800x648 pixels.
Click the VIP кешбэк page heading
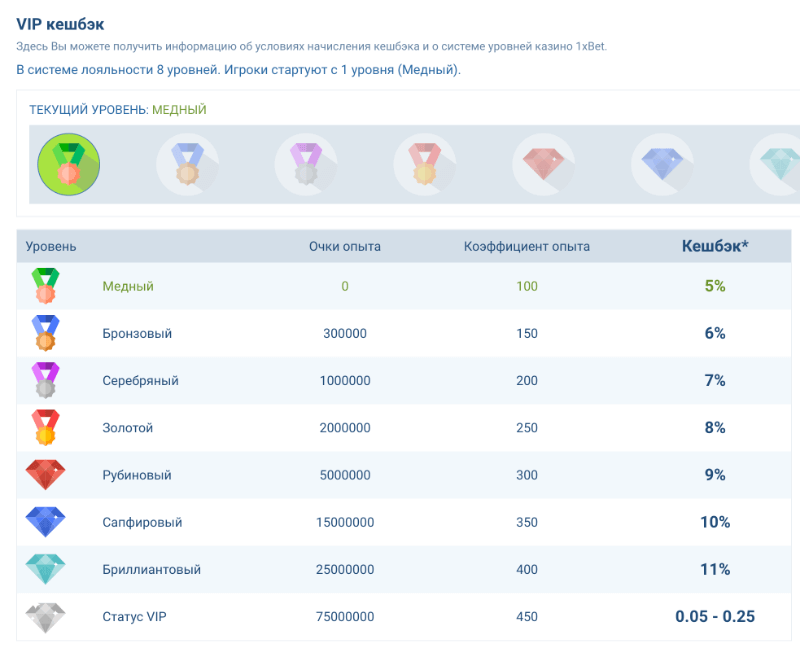point(59,23)
